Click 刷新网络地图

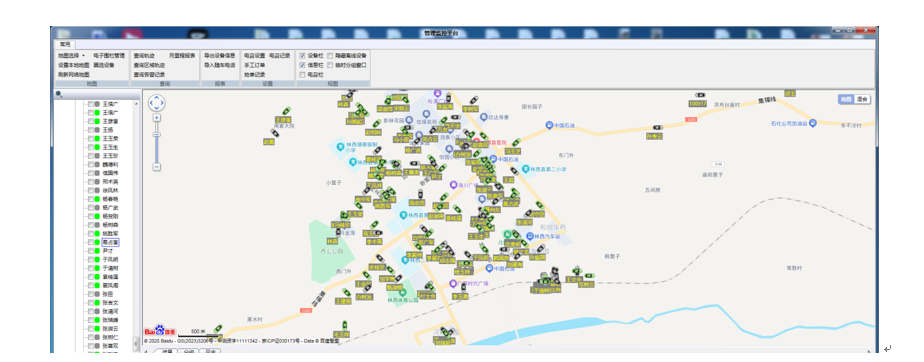(x=73, y=75)
